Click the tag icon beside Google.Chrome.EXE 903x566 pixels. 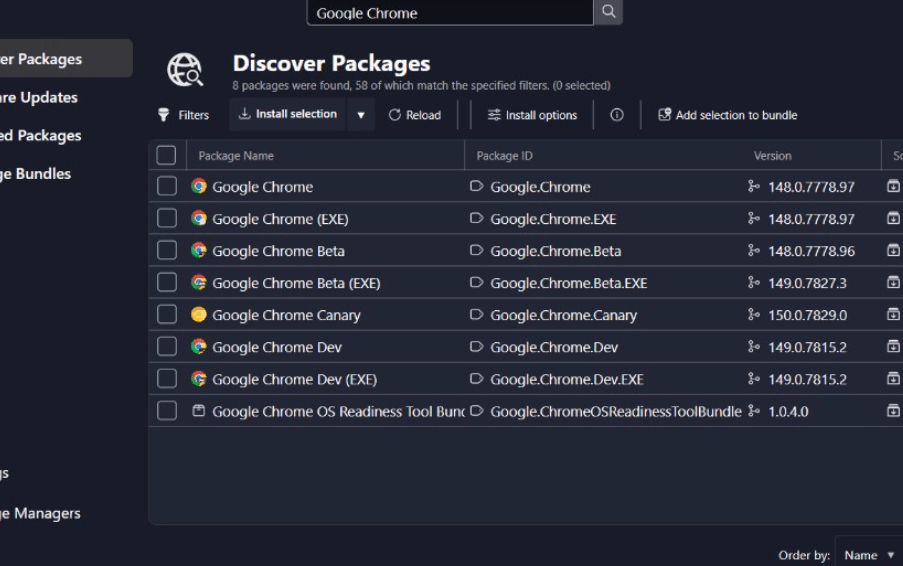click(x=476, y=218)
